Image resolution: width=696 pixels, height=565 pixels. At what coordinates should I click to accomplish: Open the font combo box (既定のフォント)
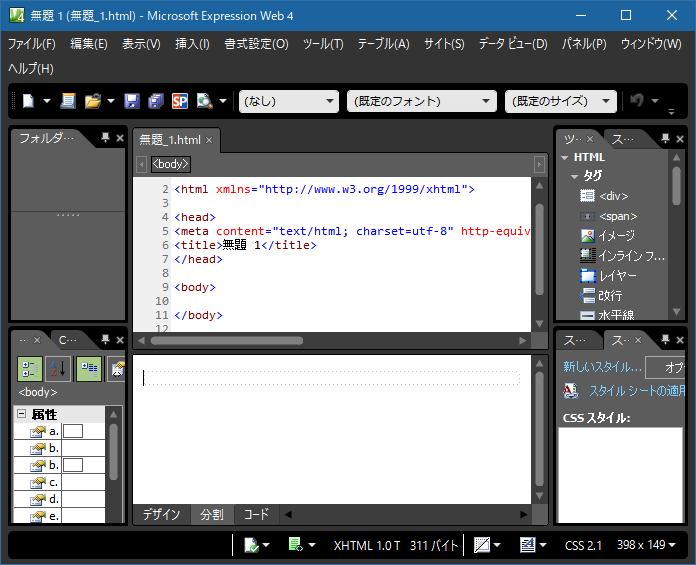[422, 101]
